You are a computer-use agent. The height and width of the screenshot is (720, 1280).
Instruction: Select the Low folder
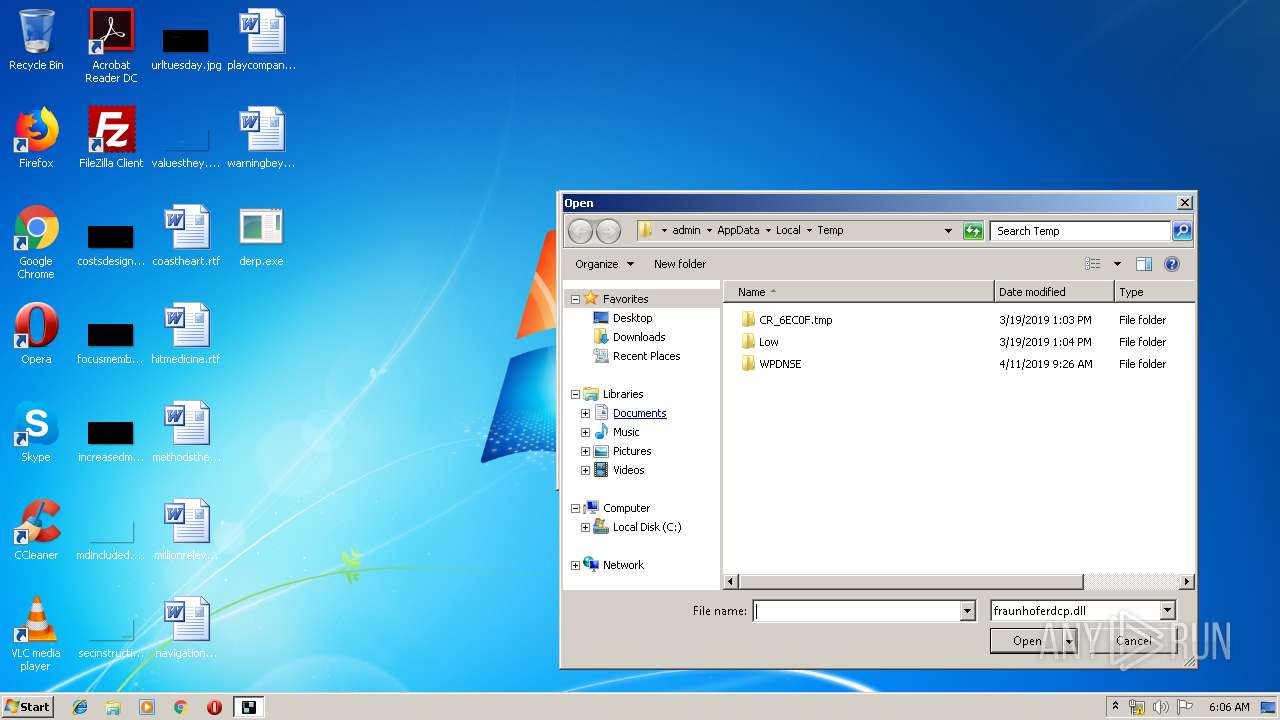pos(768,342)
